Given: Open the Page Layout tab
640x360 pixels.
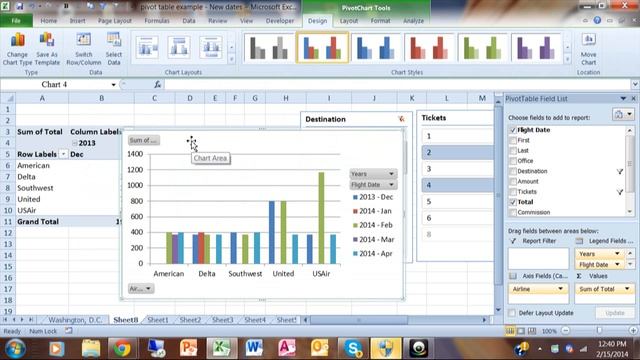Looking at the screenshot, I should pos(115,20).
